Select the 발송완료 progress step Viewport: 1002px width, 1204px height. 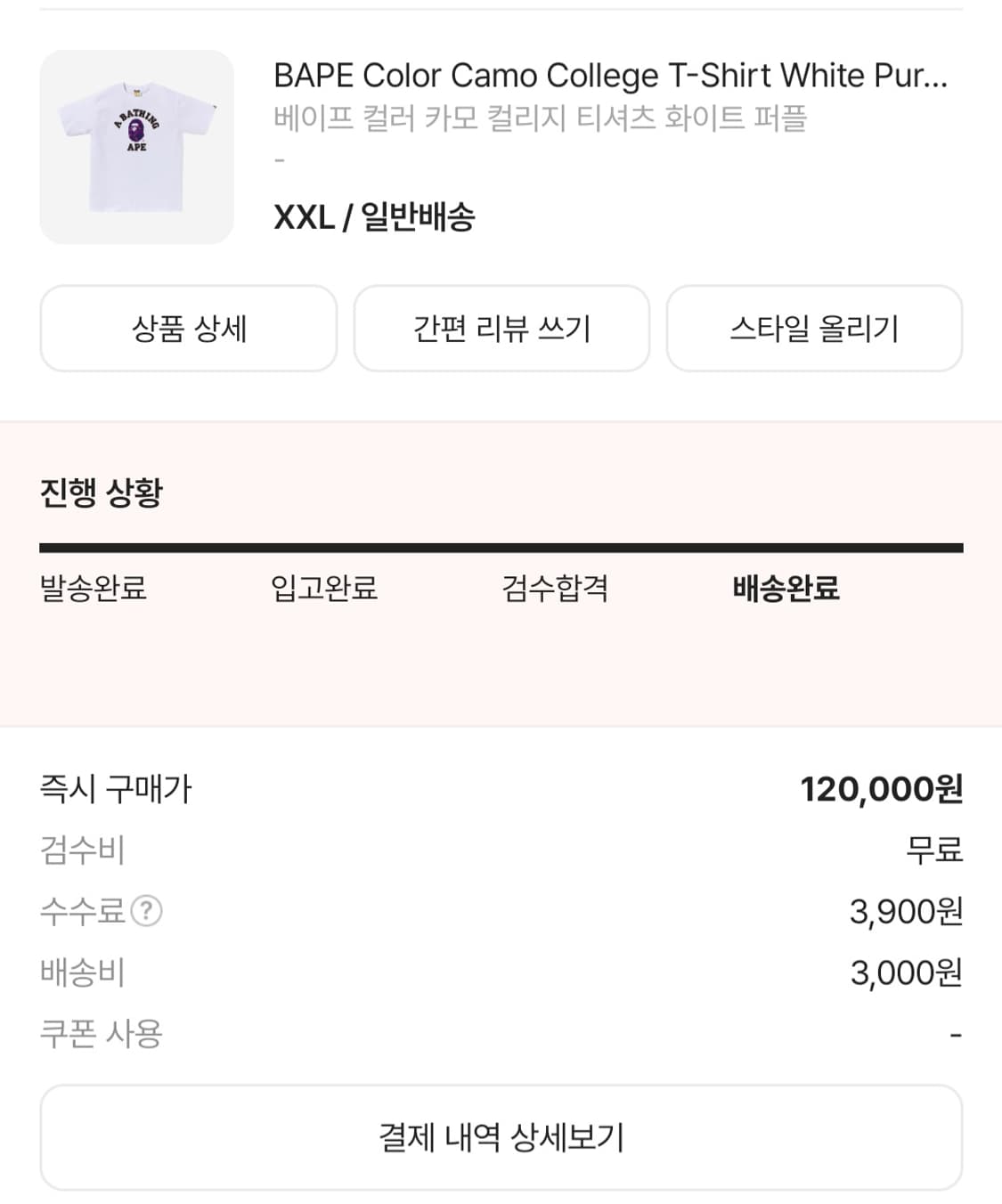tap(94, 589)
